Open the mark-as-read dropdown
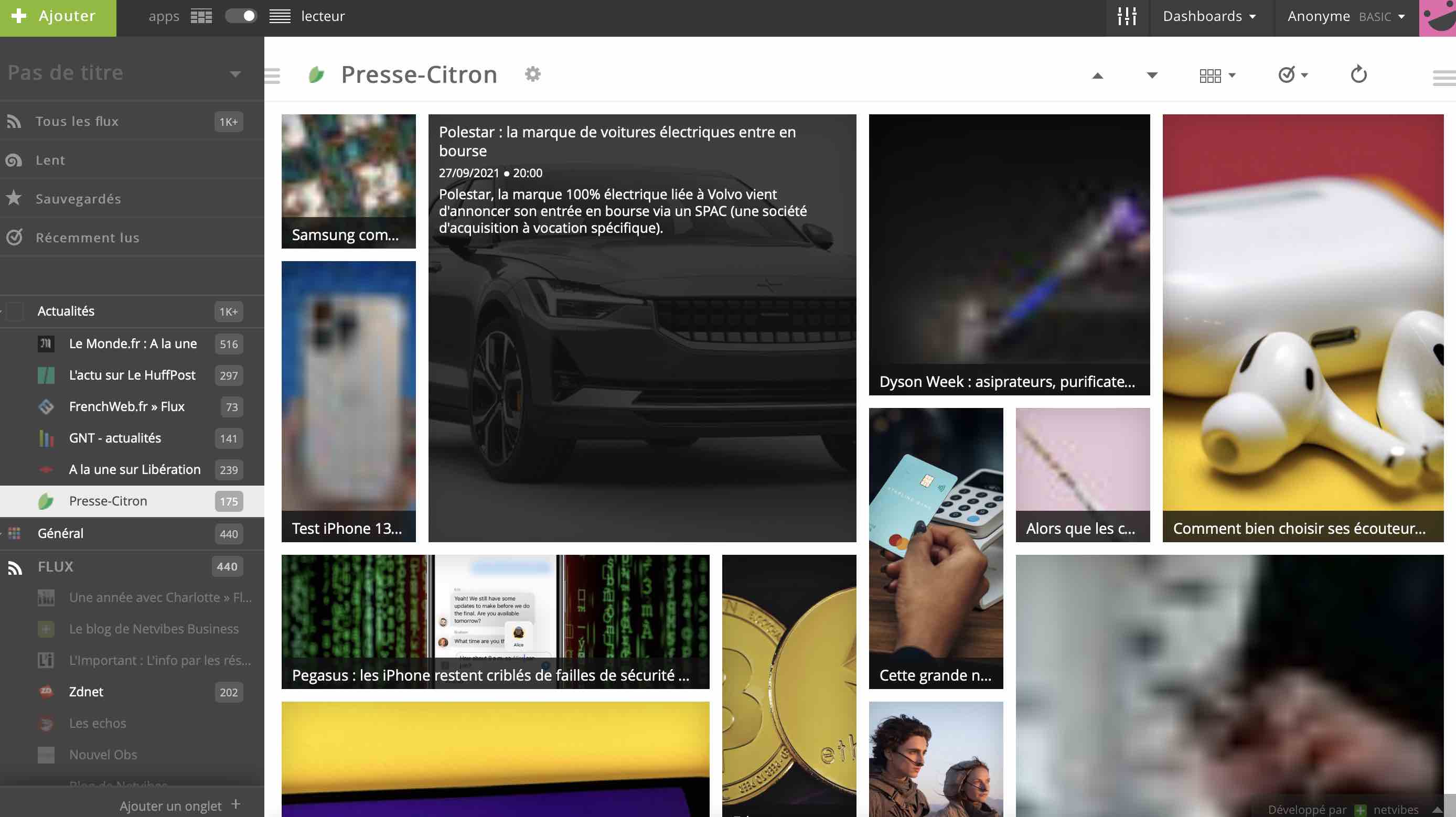The image size is (1456, 817). point(1293,74)
